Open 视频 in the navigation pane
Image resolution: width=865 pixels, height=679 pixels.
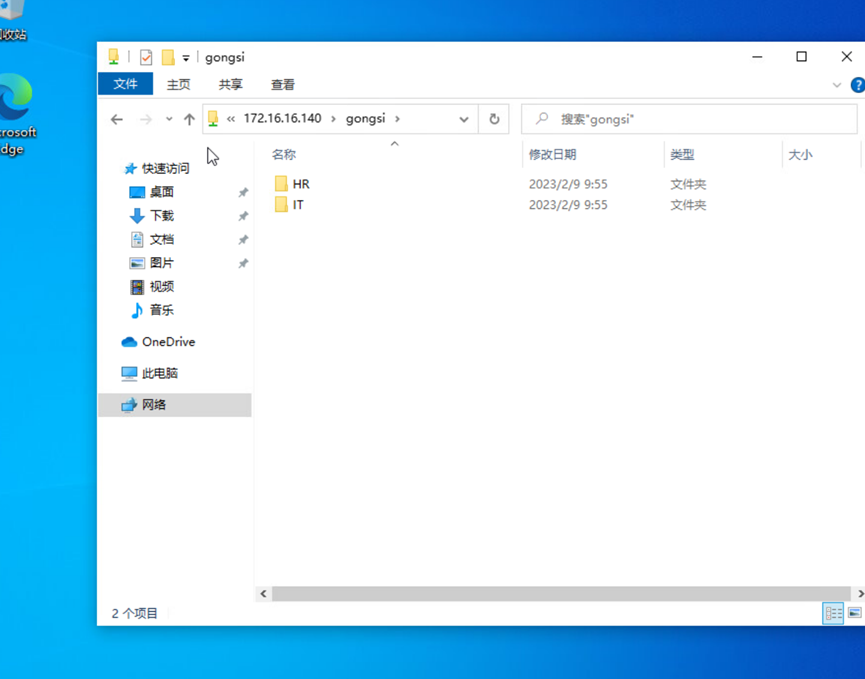162,287
